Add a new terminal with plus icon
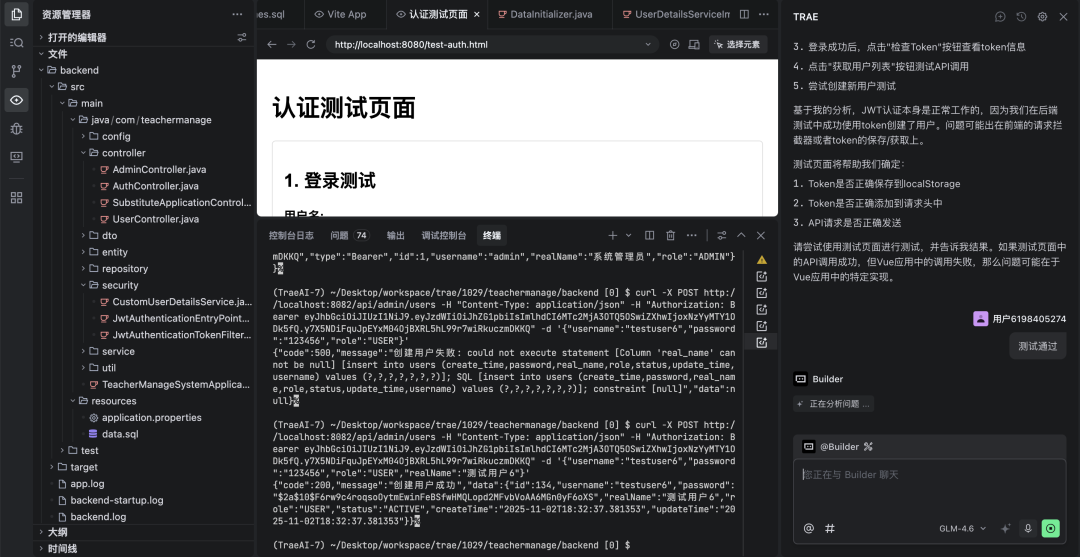Screen dimensions: 1080x557 pos(612,235)
